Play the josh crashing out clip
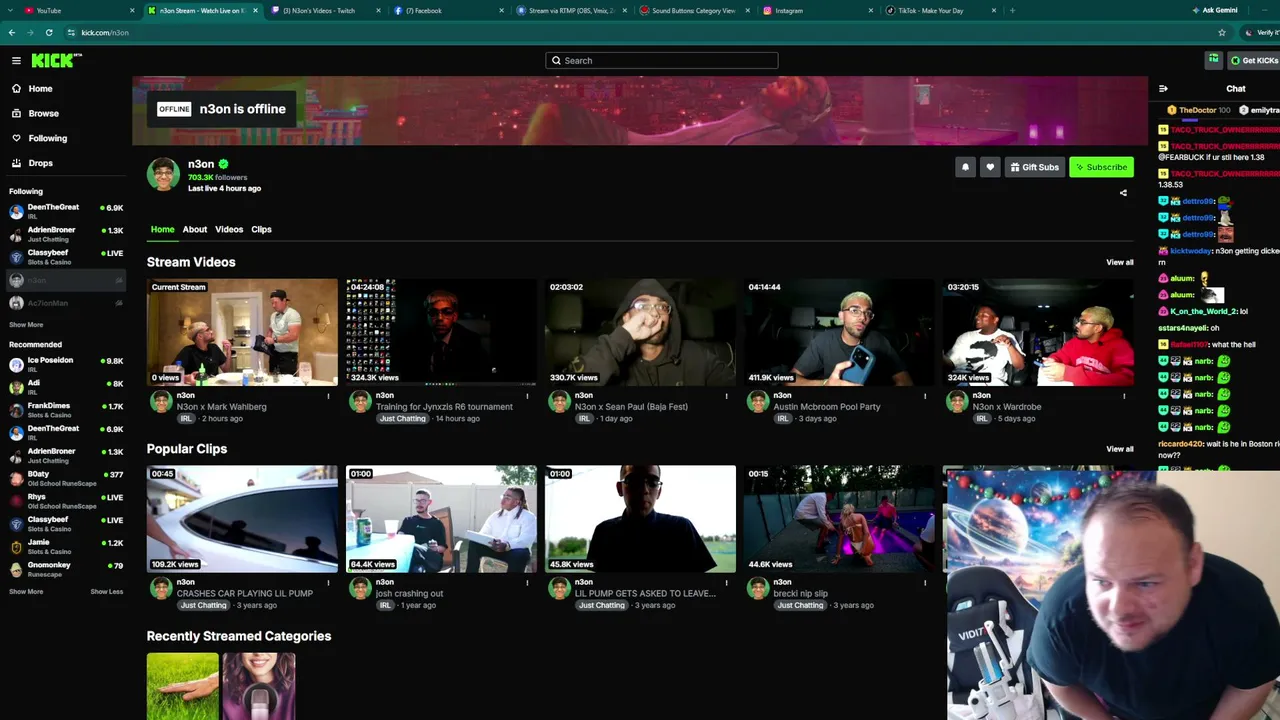 tap(441, 519)
